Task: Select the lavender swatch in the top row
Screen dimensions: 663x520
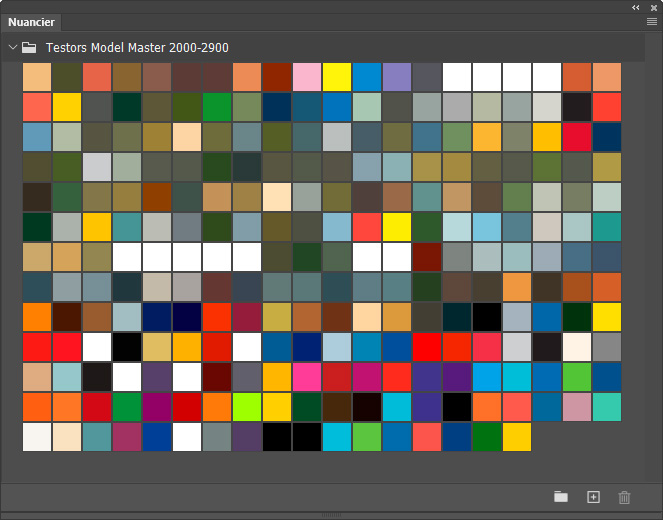Action: tap(397, 77)
